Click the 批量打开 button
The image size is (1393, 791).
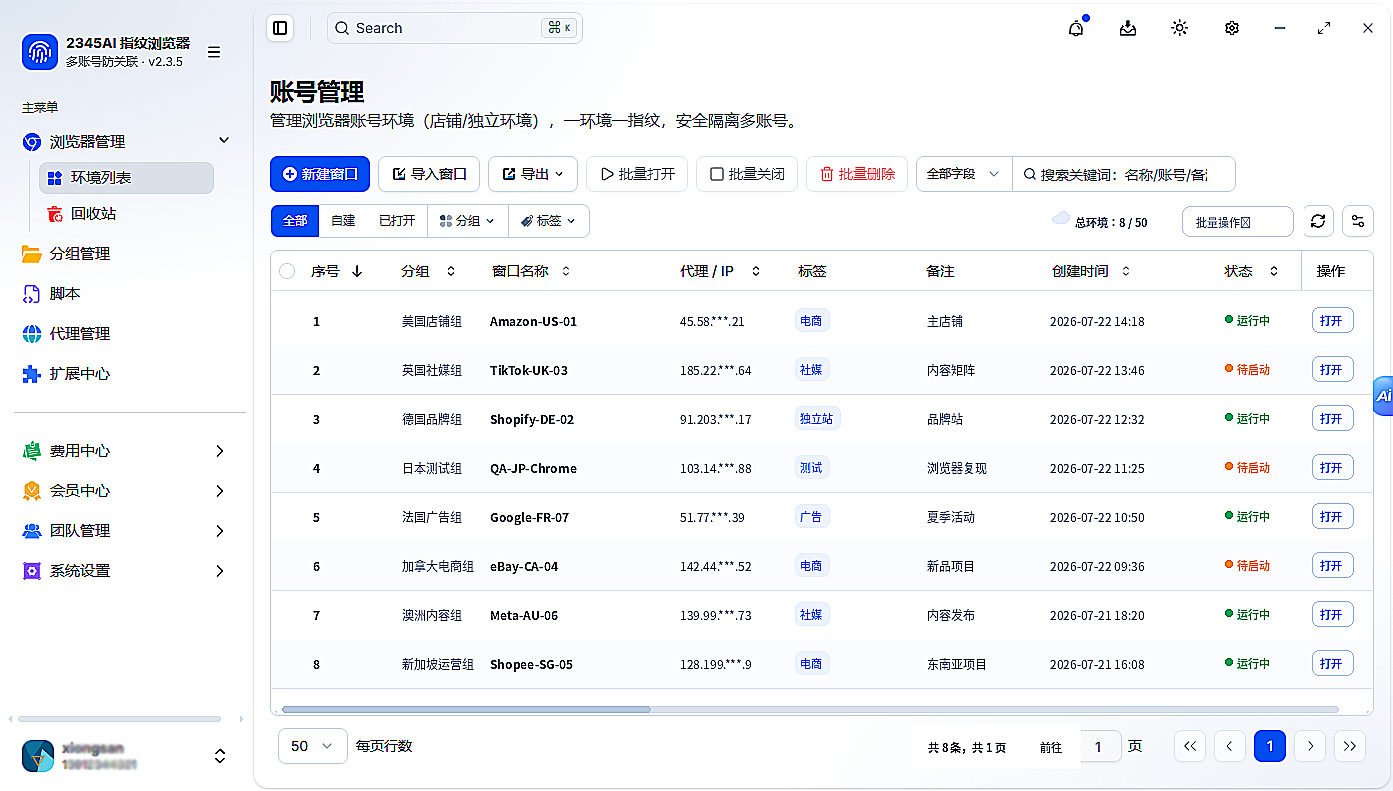[637, 174]
